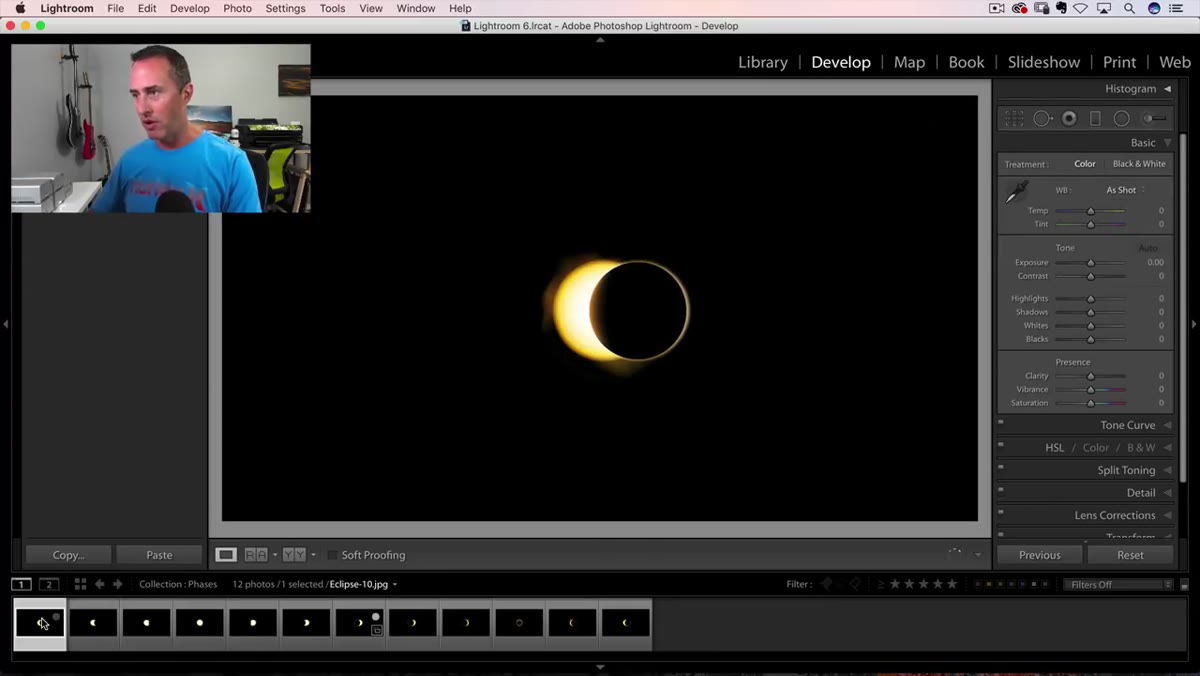Open the Photo menu
The height and width of the screenshot is (676, 1200).
(237, 8)
